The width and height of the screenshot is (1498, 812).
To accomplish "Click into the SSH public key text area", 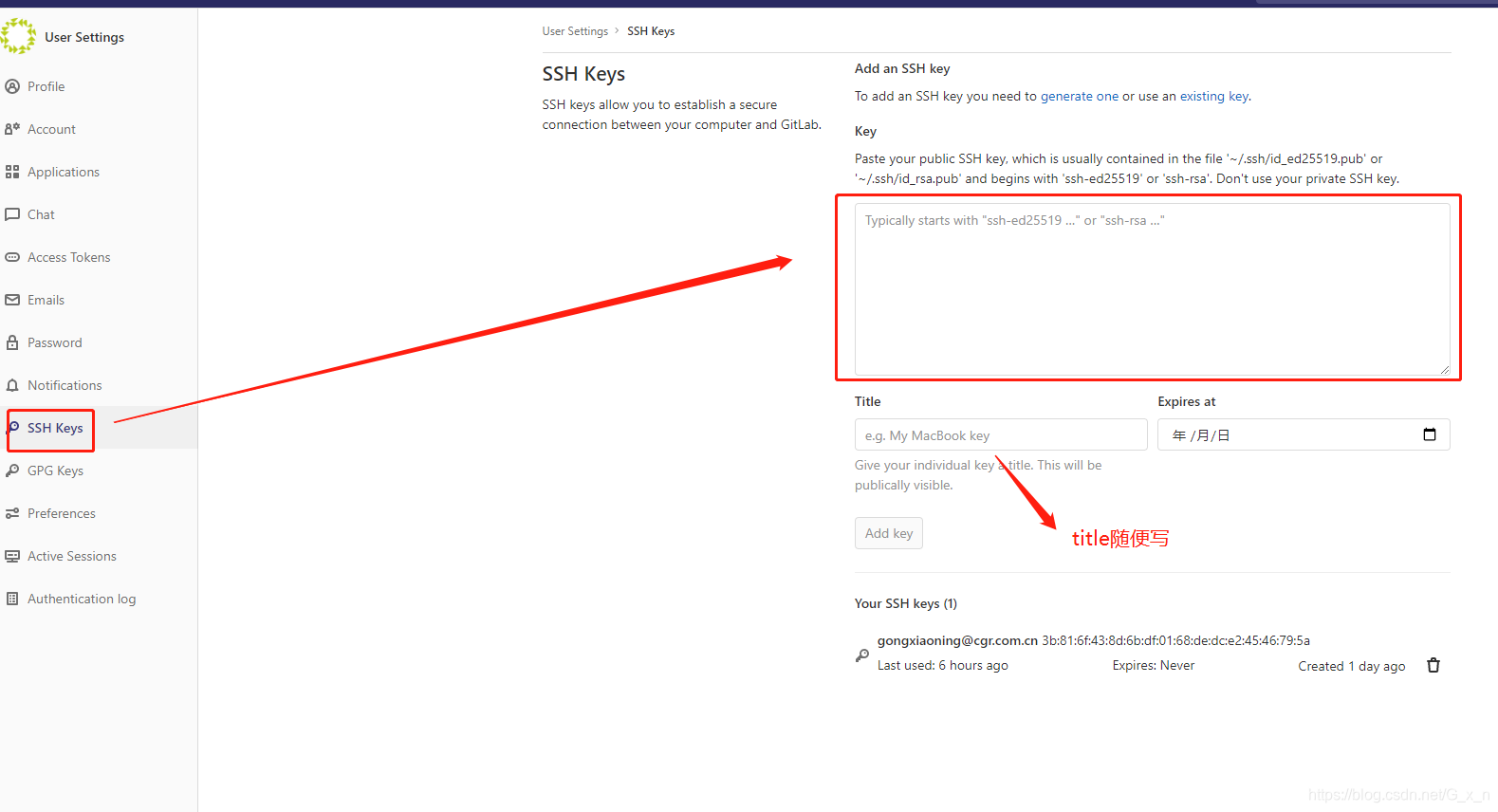I will (1152, 288).
